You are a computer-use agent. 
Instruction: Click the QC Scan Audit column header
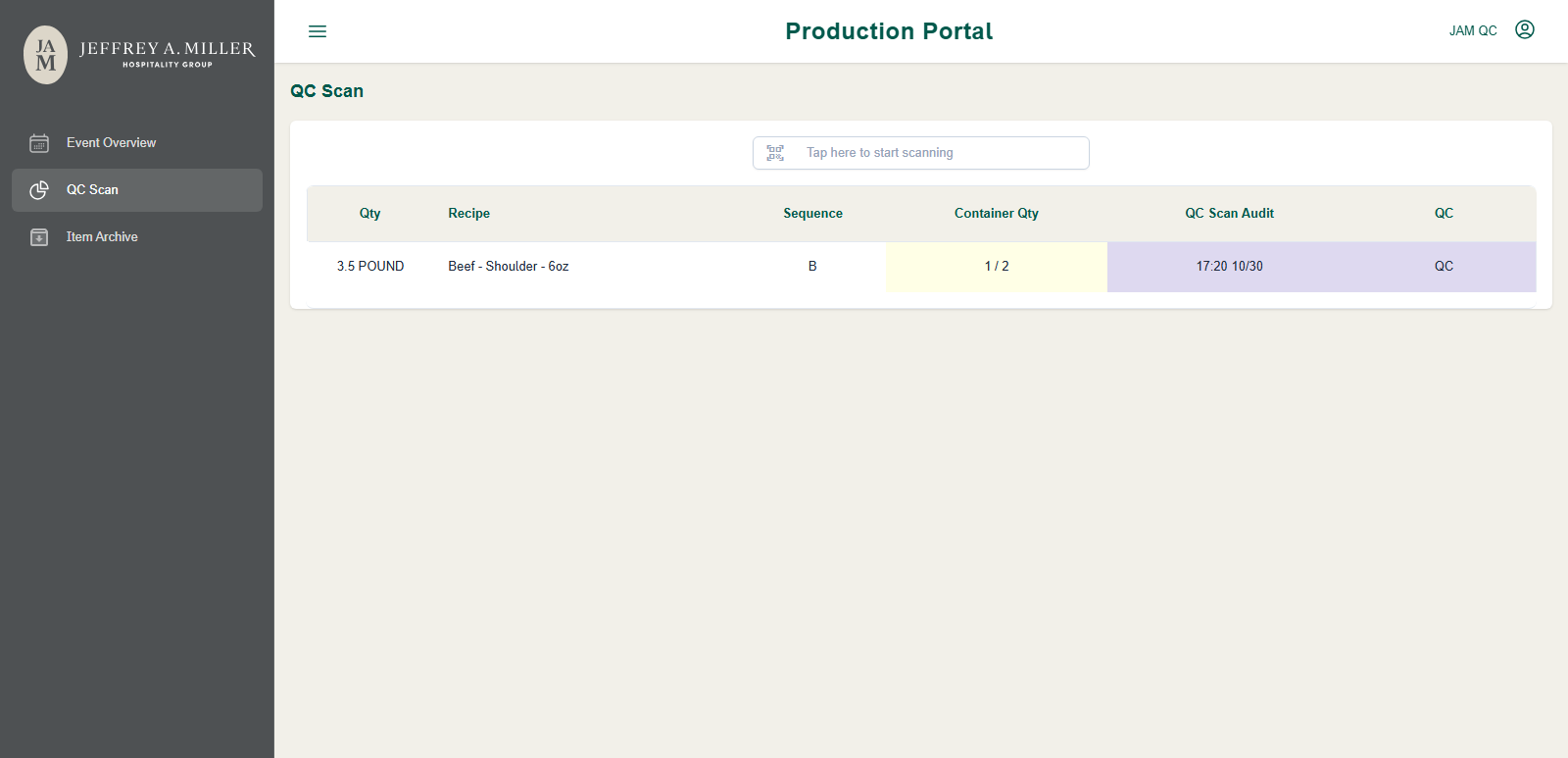[1230, 214]
